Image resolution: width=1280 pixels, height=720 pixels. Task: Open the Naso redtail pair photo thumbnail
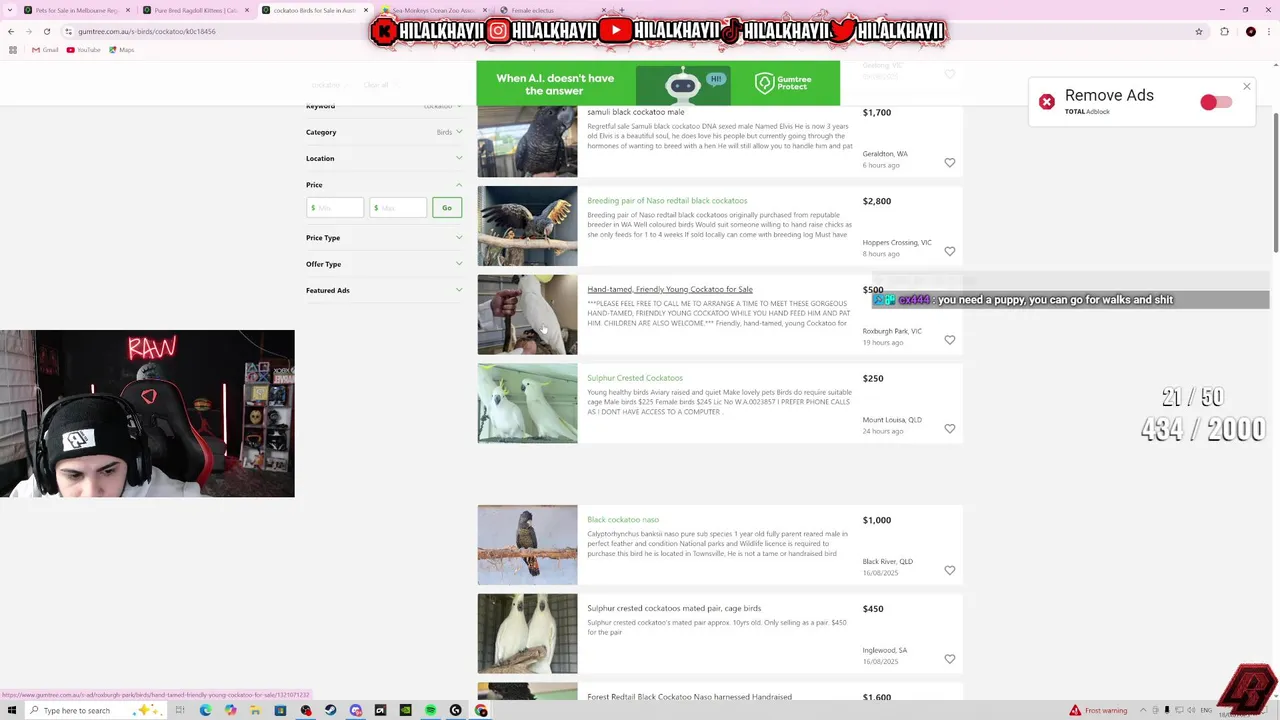click(527, 226)
